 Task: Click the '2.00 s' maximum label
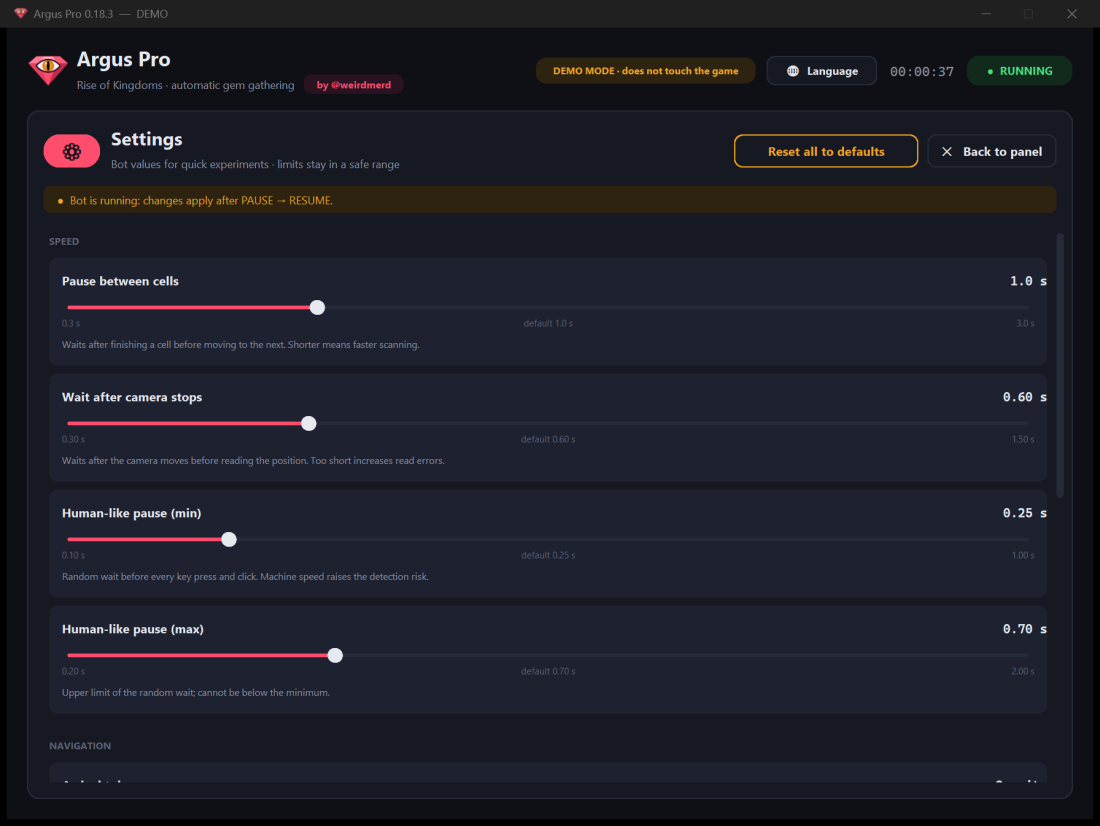click(x=1023, y=672)
